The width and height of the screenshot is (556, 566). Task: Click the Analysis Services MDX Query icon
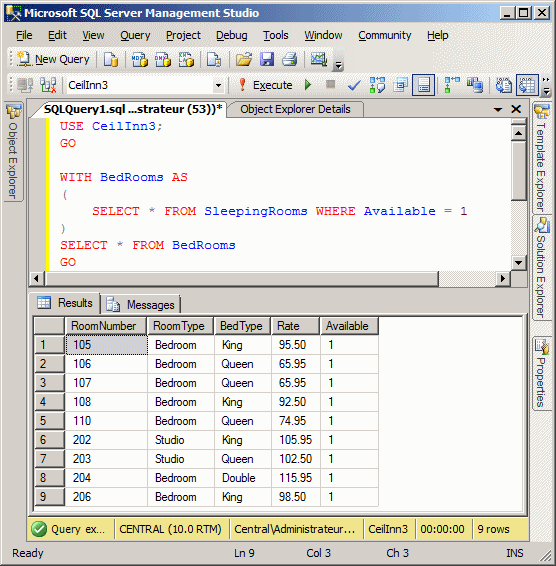coord(139,59)
